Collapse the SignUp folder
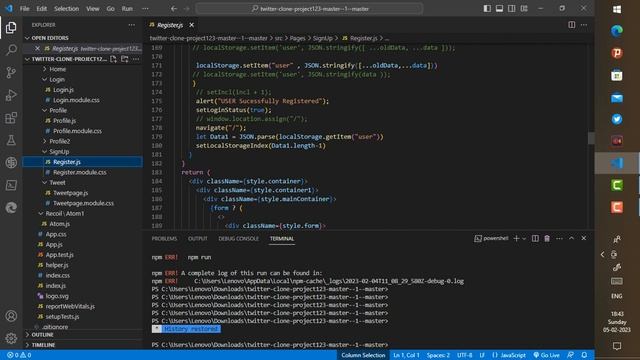 tap(59, 152)
